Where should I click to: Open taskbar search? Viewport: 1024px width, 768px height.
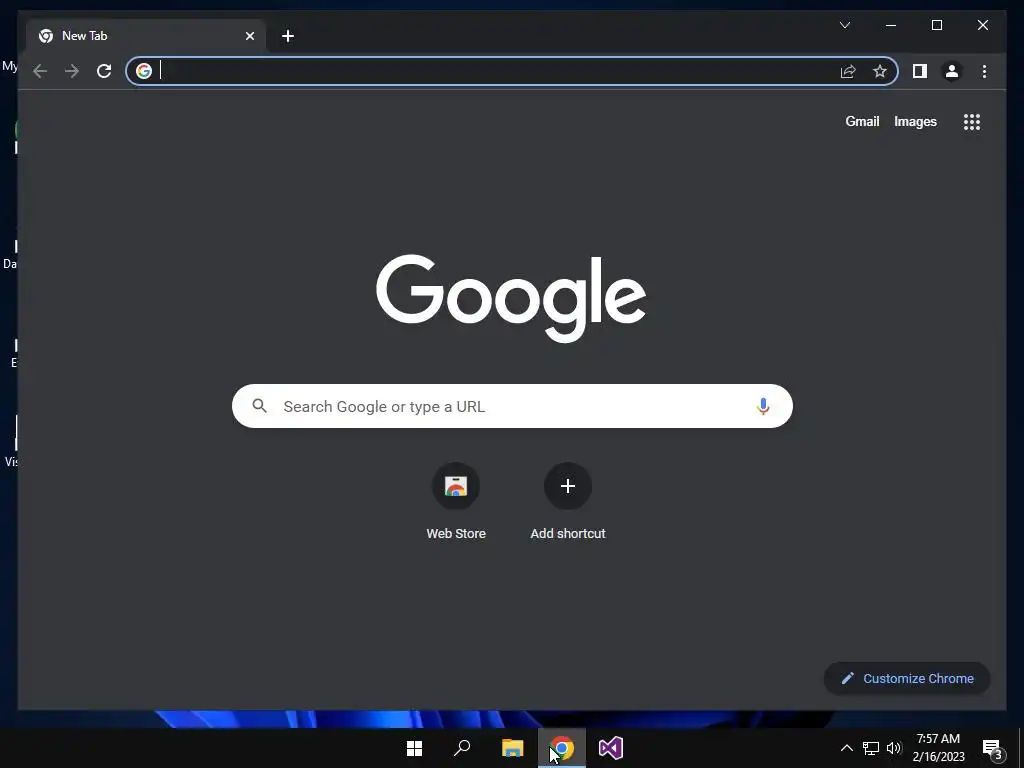coord(462,748)
